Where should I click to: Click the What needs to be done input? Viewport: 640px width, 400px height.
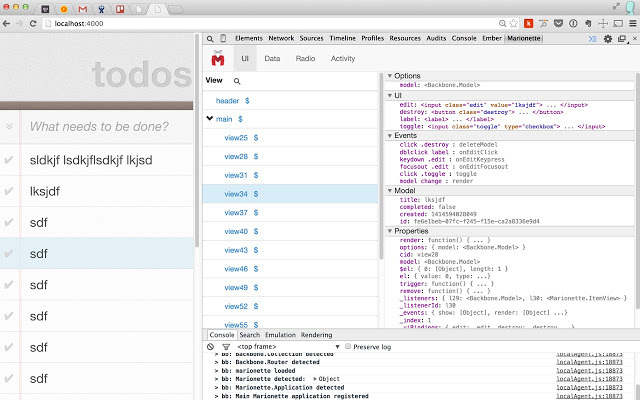pos(107,127)
